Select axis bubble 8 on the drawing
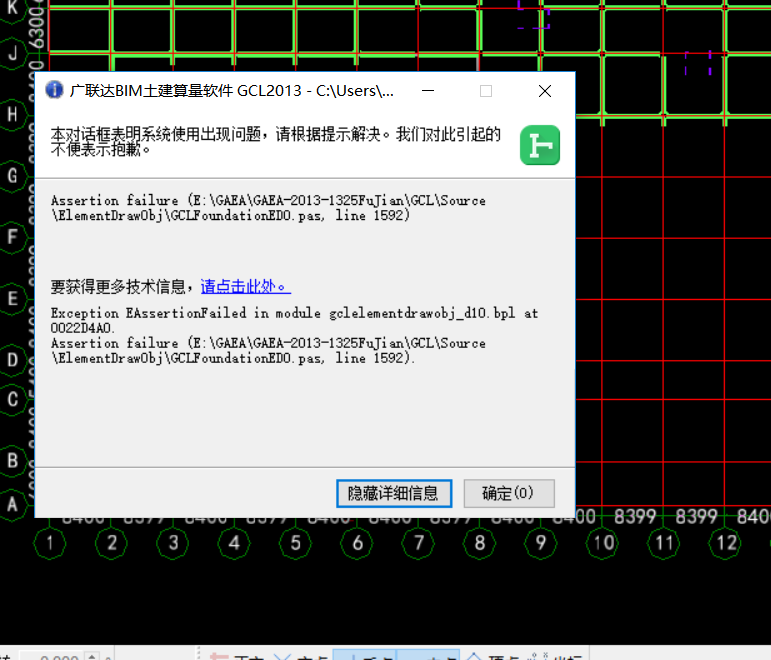 [480, 543]
